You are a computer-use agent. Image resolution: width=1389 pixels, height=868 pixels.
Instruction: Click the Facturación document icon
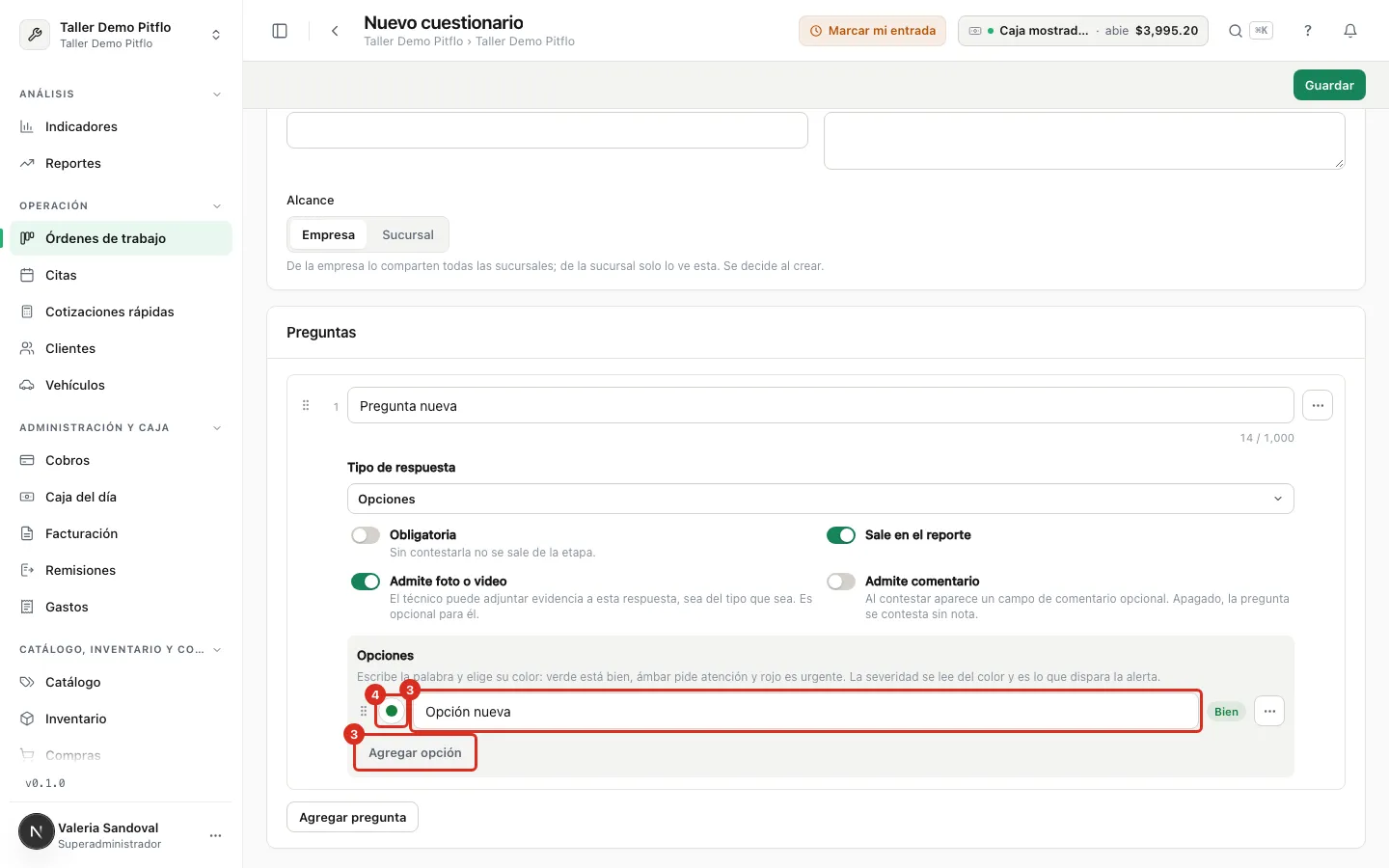pos(27,533)
